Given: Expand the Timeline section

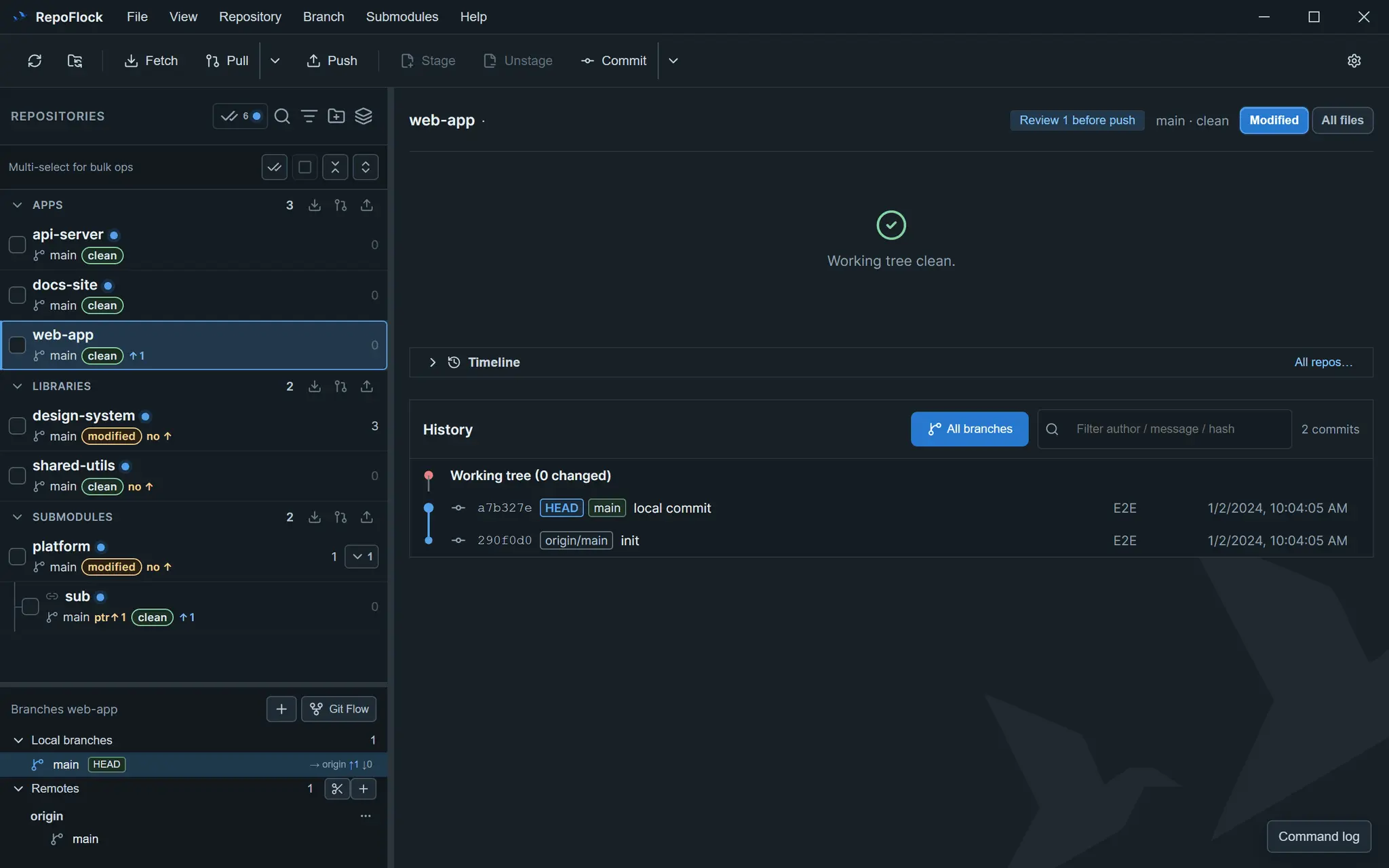Looking at the screenshot, I should click(432, 363).
